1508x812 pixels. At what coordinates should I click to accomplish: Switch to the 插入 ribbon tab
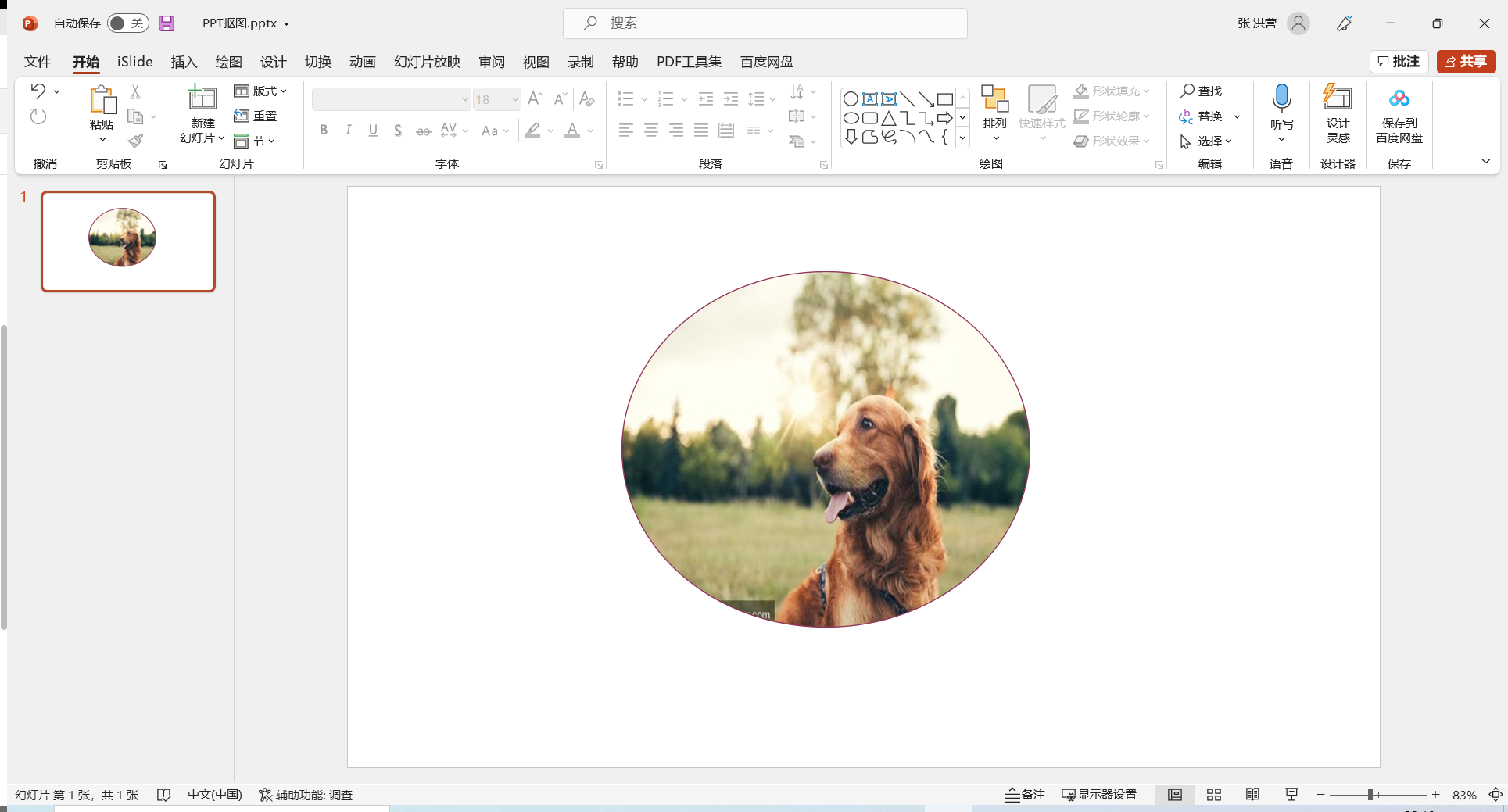[184, 62]
